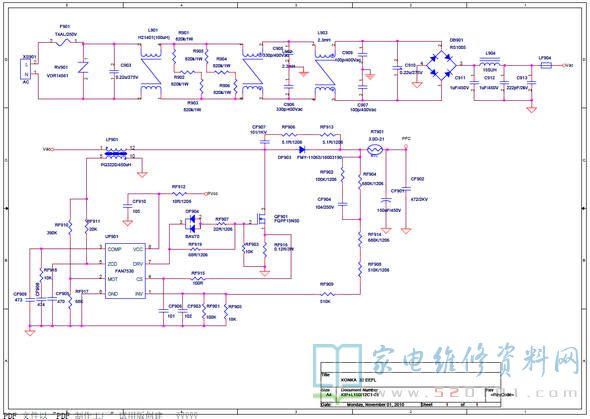Viewport: 590px width, 419px height.
Task: Select the CF901 150uF/450V capacitor
Action: [x=386, y=200]
